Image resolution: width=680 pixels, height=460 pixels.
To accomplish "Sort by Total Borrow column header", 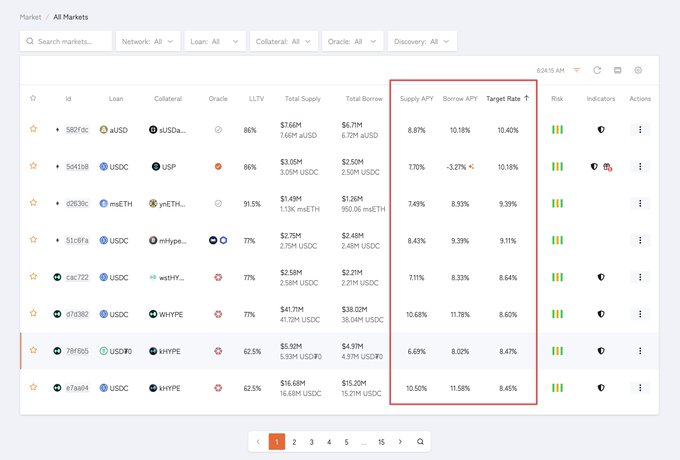I will [x=364, y=98].
